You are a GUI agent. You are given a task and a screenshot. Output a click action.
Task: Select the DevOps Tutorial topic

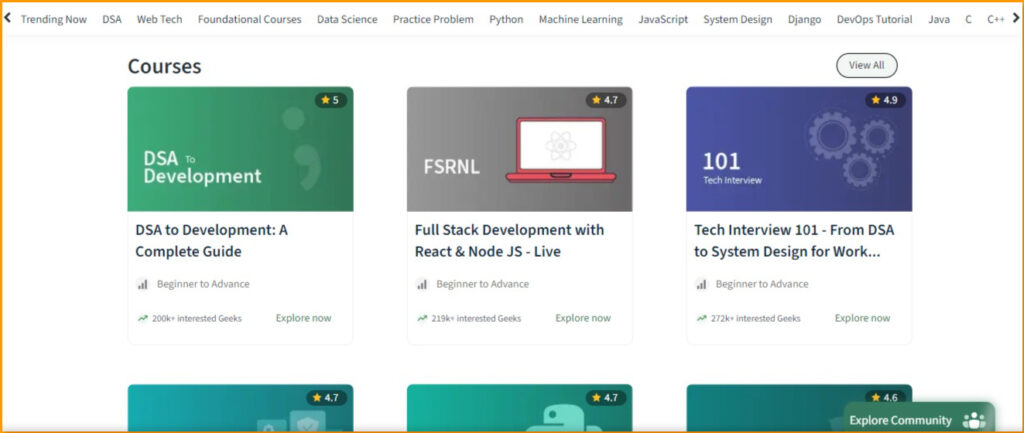(874, 19)
